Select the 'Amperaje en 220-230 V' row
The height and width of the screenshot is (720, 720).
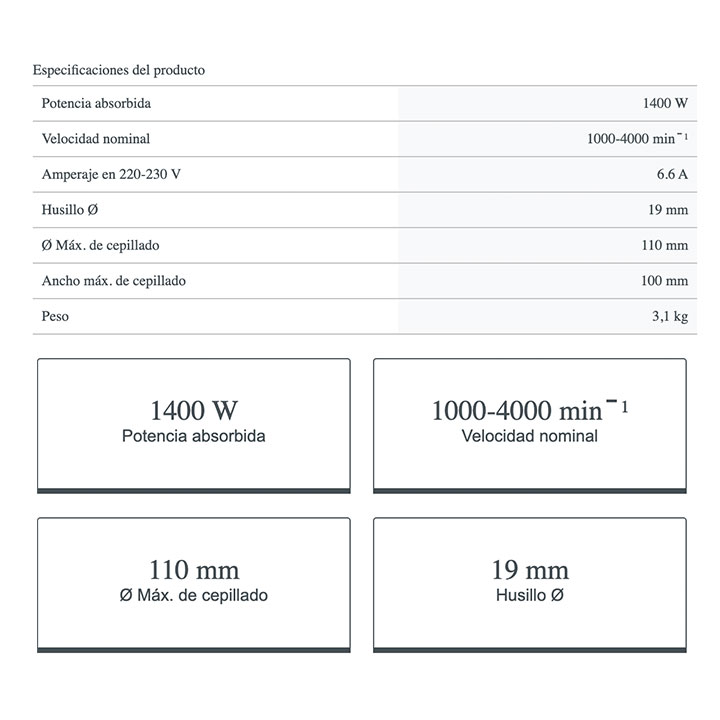111,174
